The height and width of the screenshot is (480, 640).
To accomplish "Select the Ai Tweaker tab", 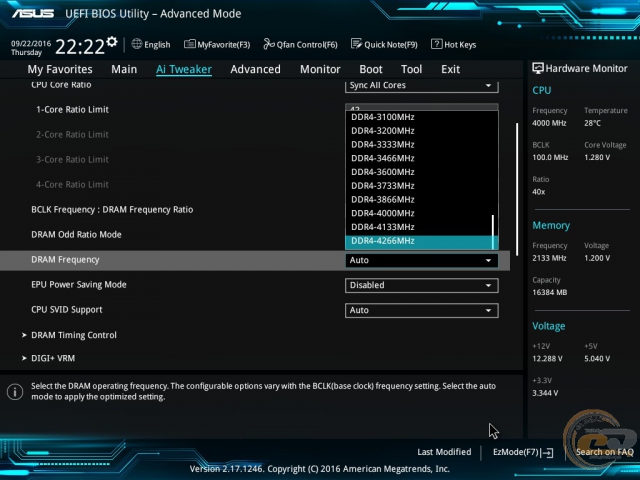I will pos(184,69).
